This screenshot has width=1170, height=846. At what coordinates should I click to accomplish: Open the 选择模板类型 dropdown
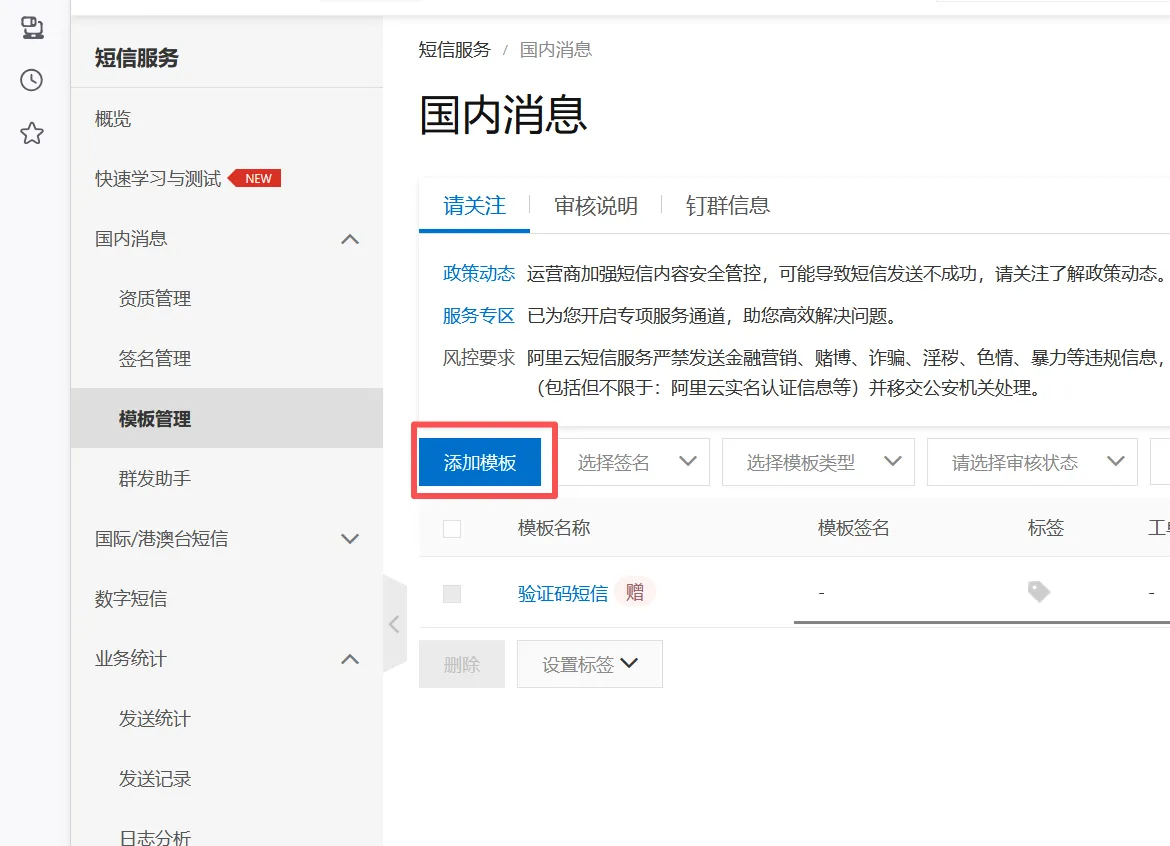click(x=818, y=463)
